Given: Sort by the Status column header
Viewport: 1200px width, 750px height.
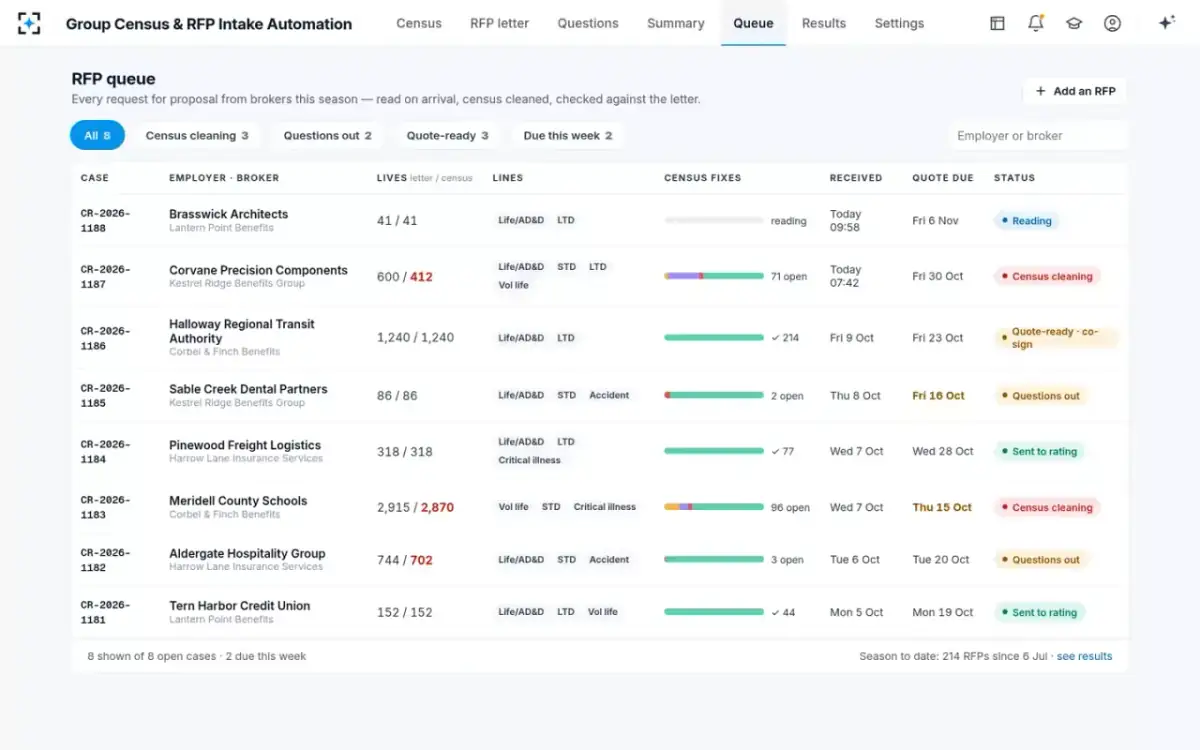Looking at the screenshot, I should click(1014, 178).
